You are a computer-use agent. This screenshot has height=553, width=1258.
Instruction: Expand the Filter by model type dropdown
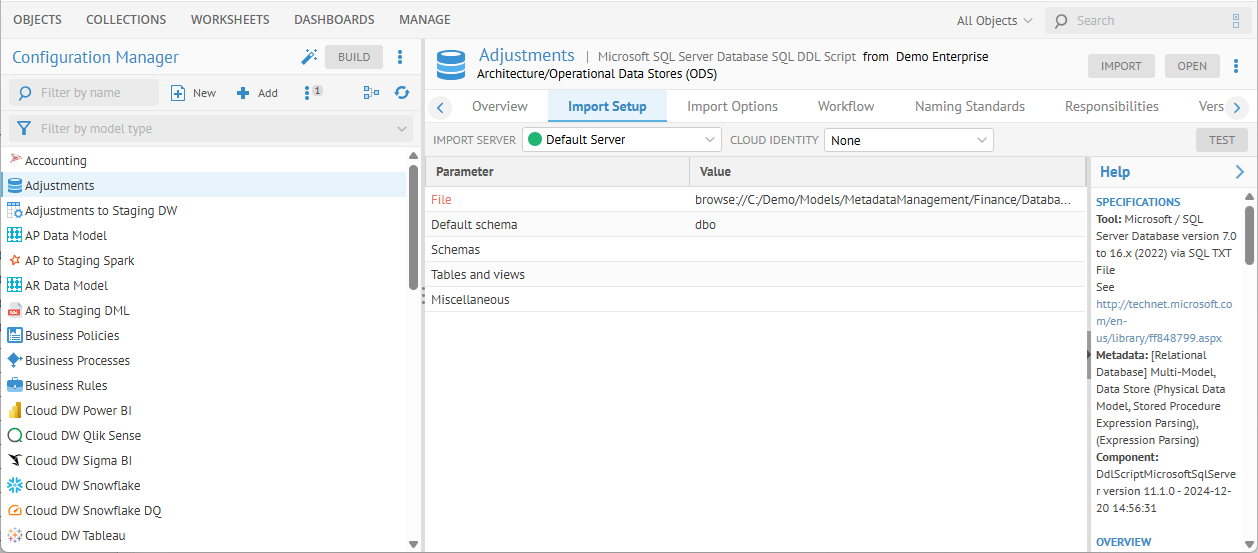pos(402,129)
